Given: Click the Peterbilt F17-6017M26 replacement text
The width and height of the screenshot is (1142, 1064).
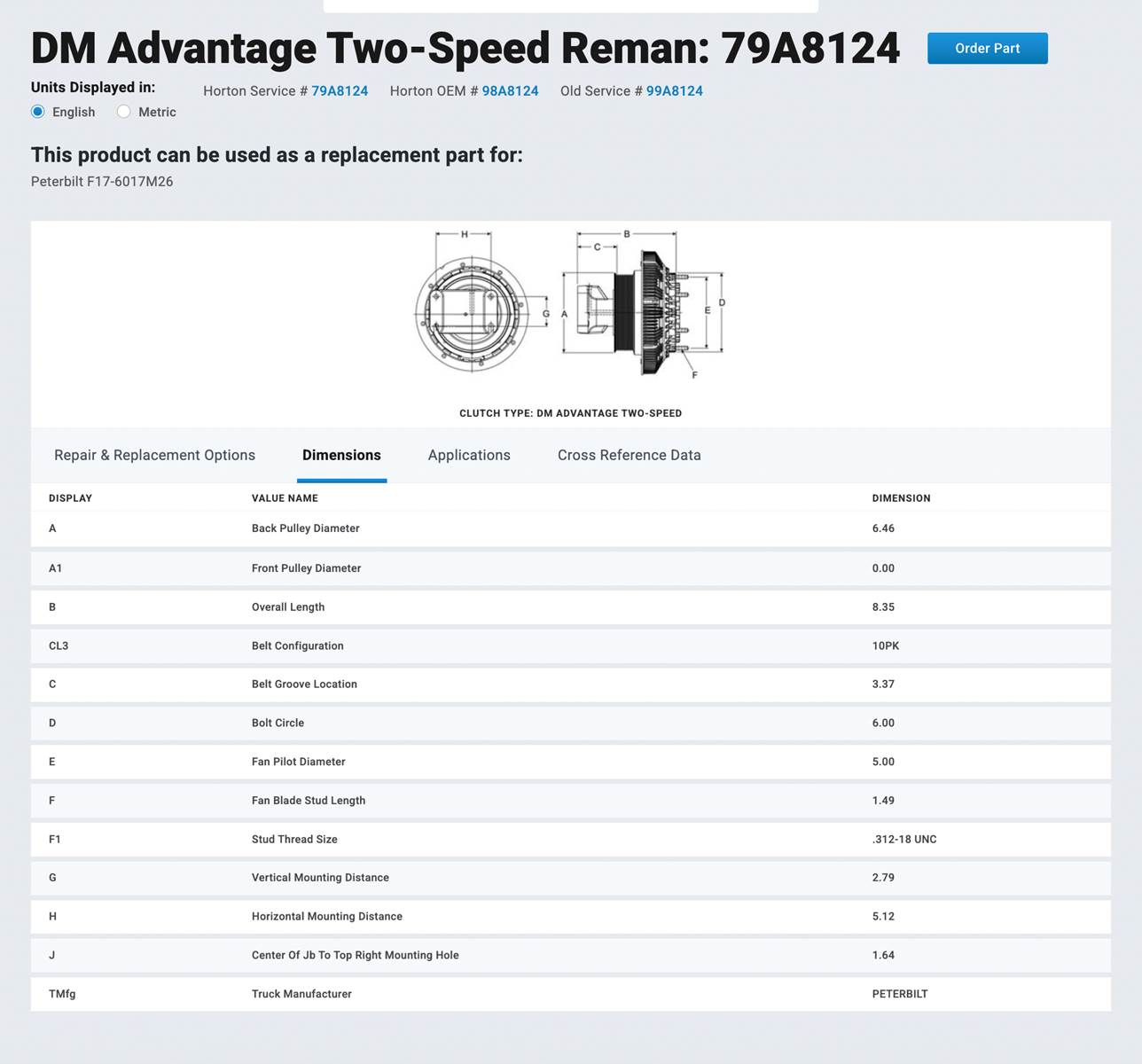Looking at the screenshot, I should tap(102, 182).
